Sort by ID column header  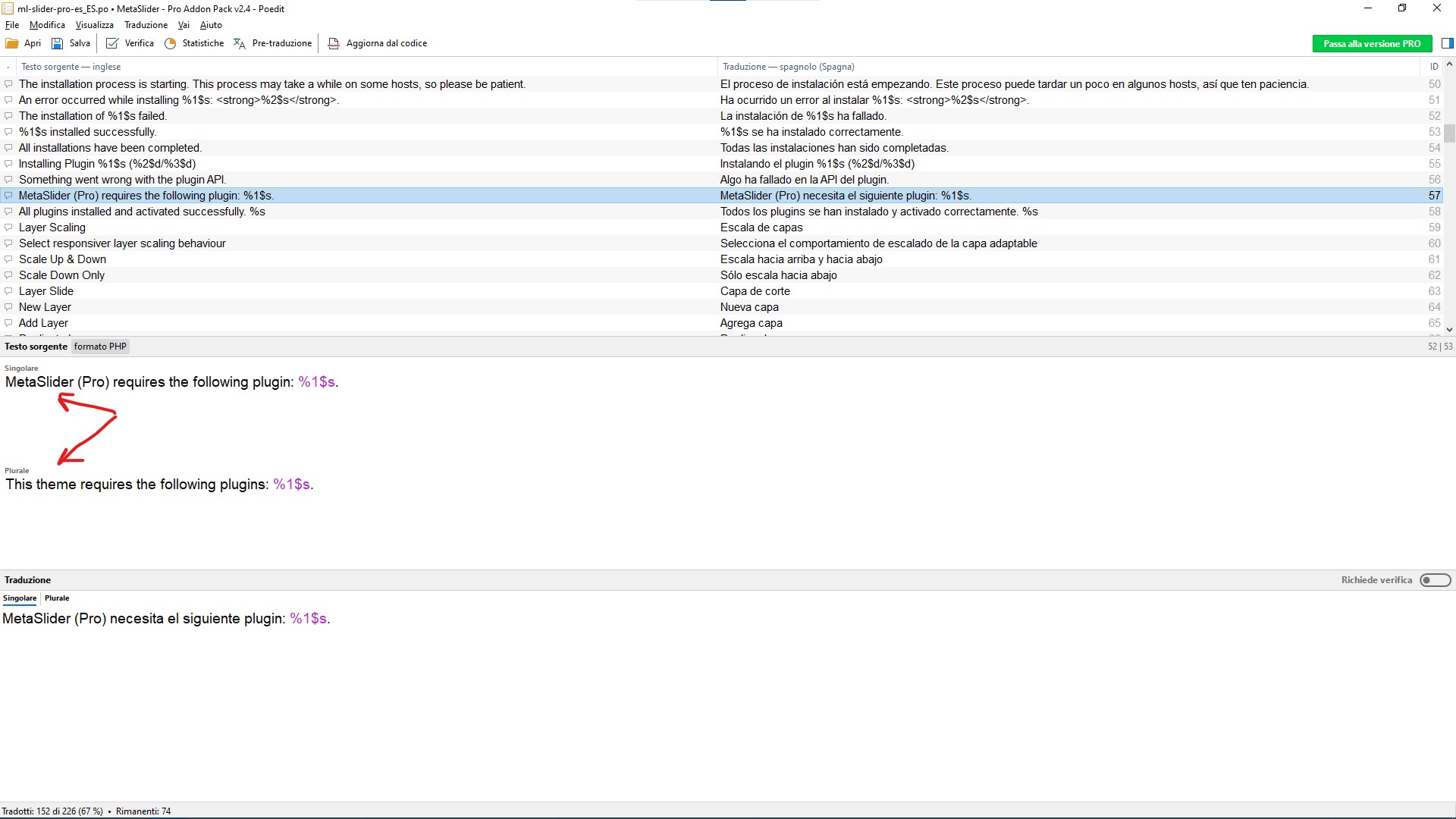click(1433, 67)
